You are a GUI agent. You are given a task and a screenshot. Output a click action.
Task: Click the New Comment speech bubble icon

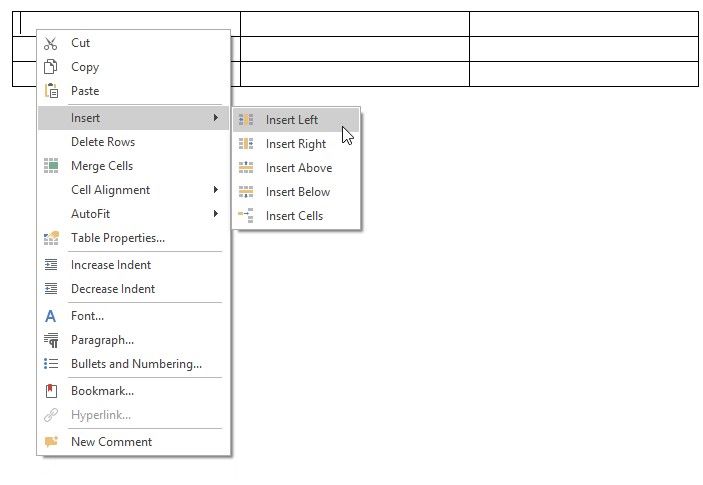tap(51, 442)
